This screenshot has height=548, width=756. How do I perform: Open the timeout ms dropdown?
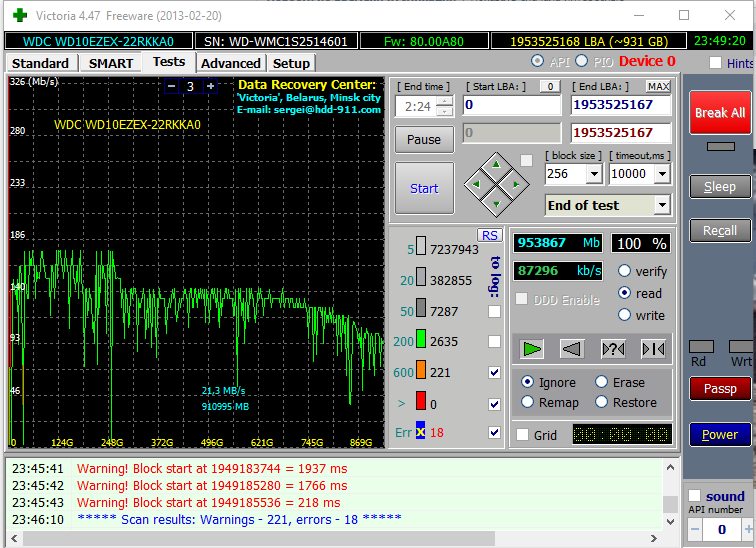[x=661, y=174]
